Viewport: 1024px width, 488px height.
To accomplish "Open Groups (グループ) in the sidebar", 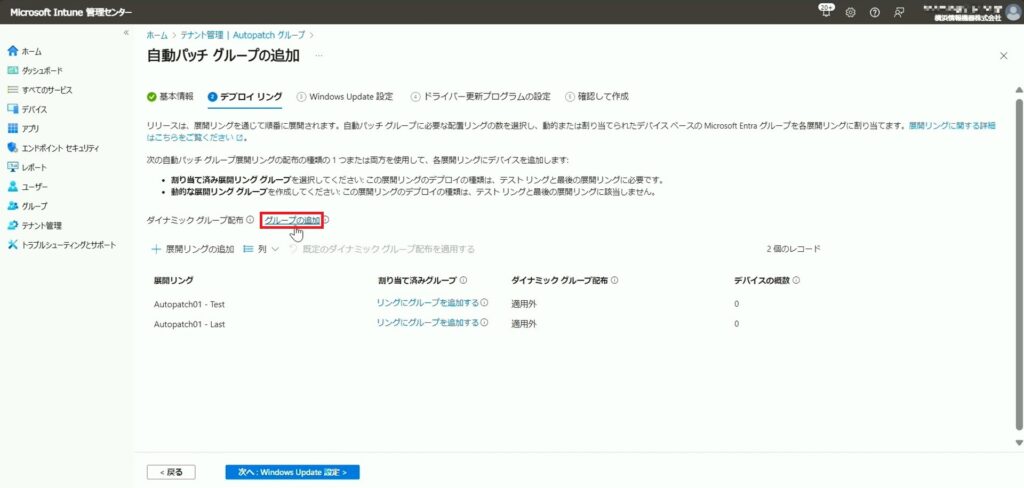I will 27,206.
